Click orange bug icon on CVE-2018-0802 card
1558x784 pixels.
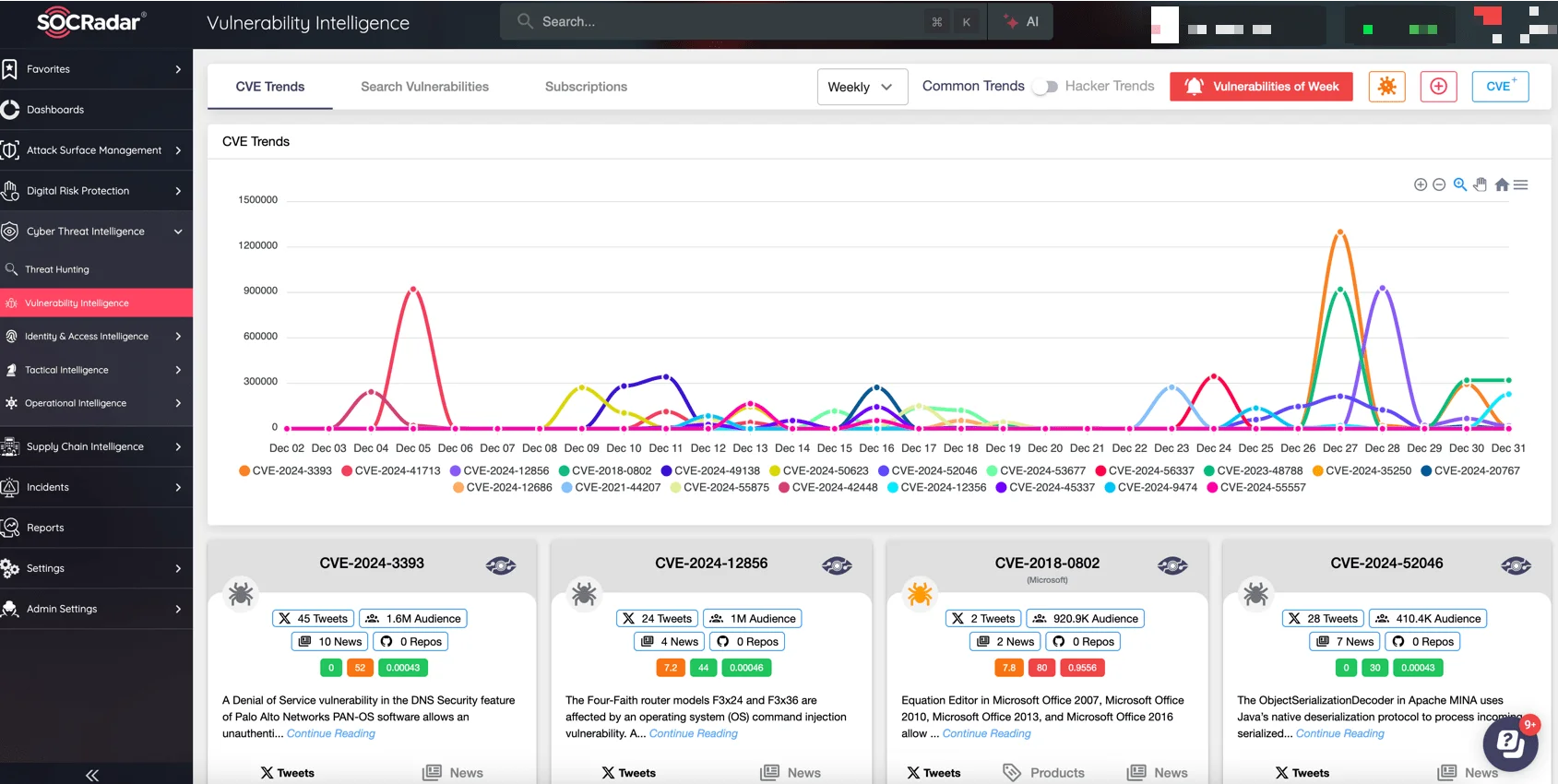tap(920, 593)
